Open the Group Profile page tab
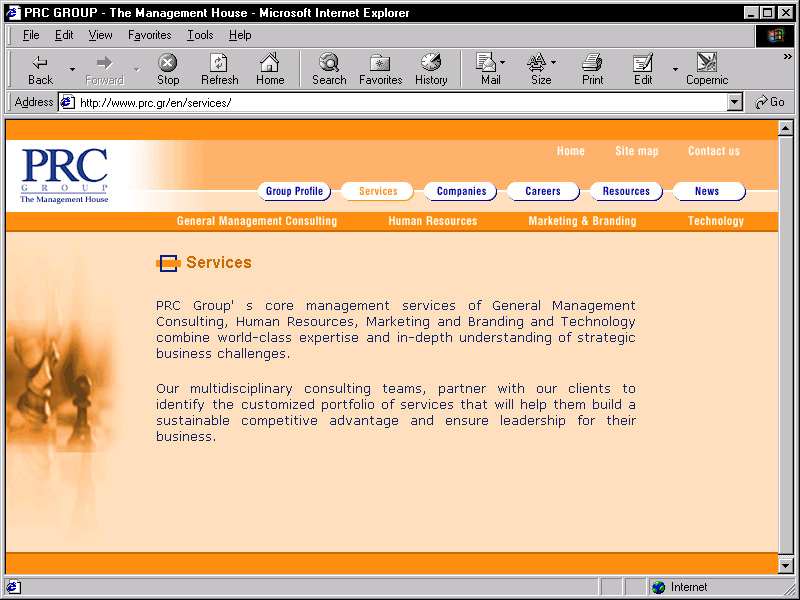The image size is (800, 600). pyautogui.click(x=294, y=191)
